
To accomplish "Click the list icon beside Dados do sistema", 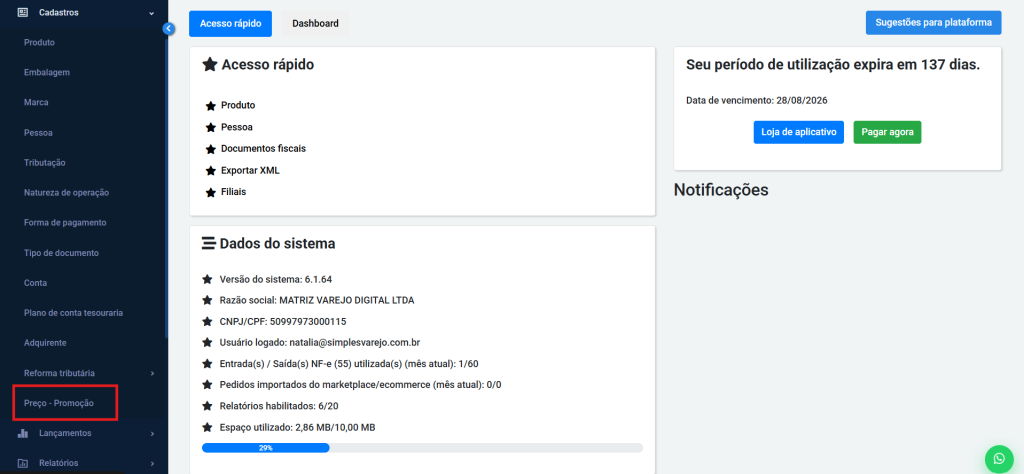I will point(209,243).
